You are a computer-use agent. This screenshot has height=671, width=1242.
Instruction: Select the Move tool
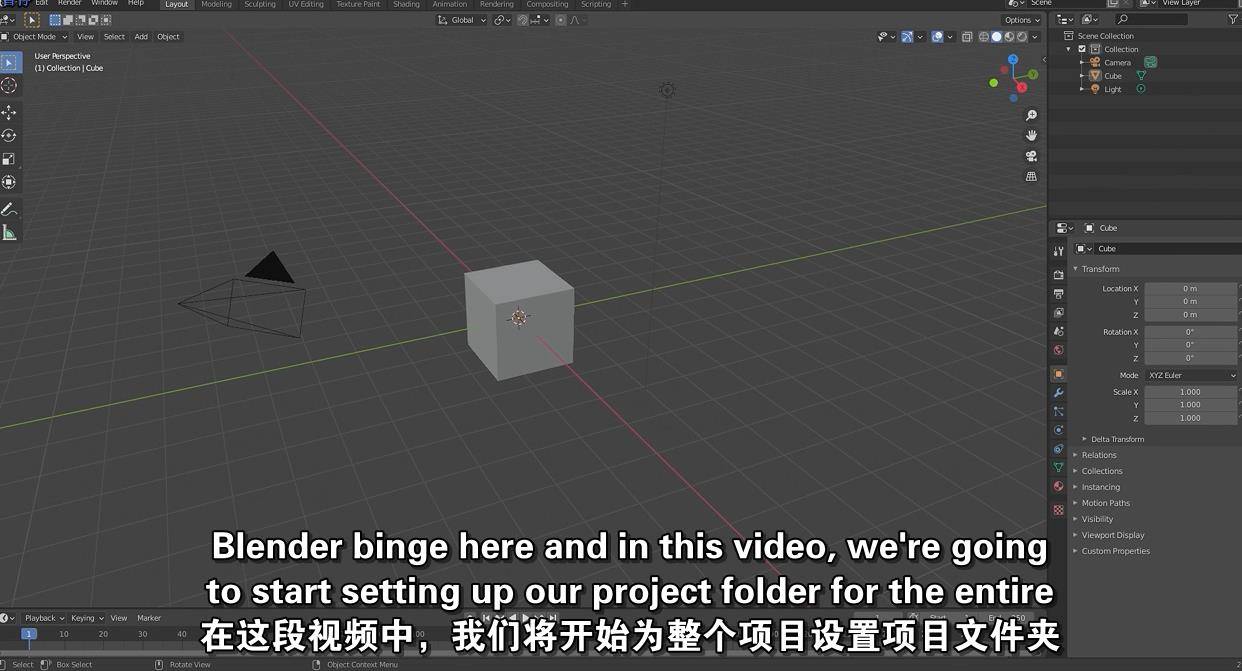point(10,113)
